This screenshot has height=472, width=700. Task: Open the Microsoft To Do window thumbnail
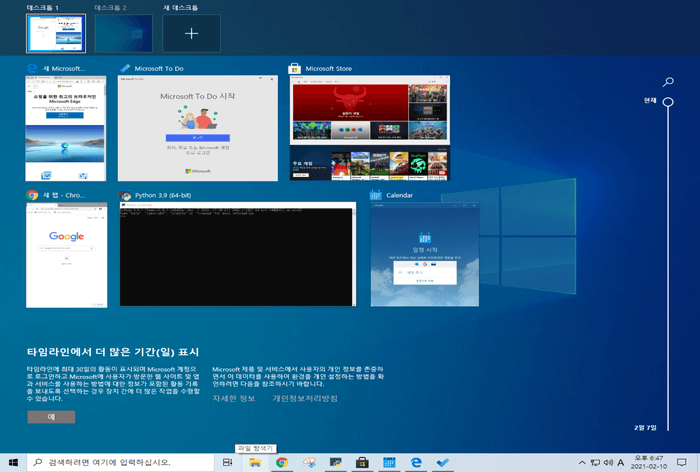[x=198, y=128]
